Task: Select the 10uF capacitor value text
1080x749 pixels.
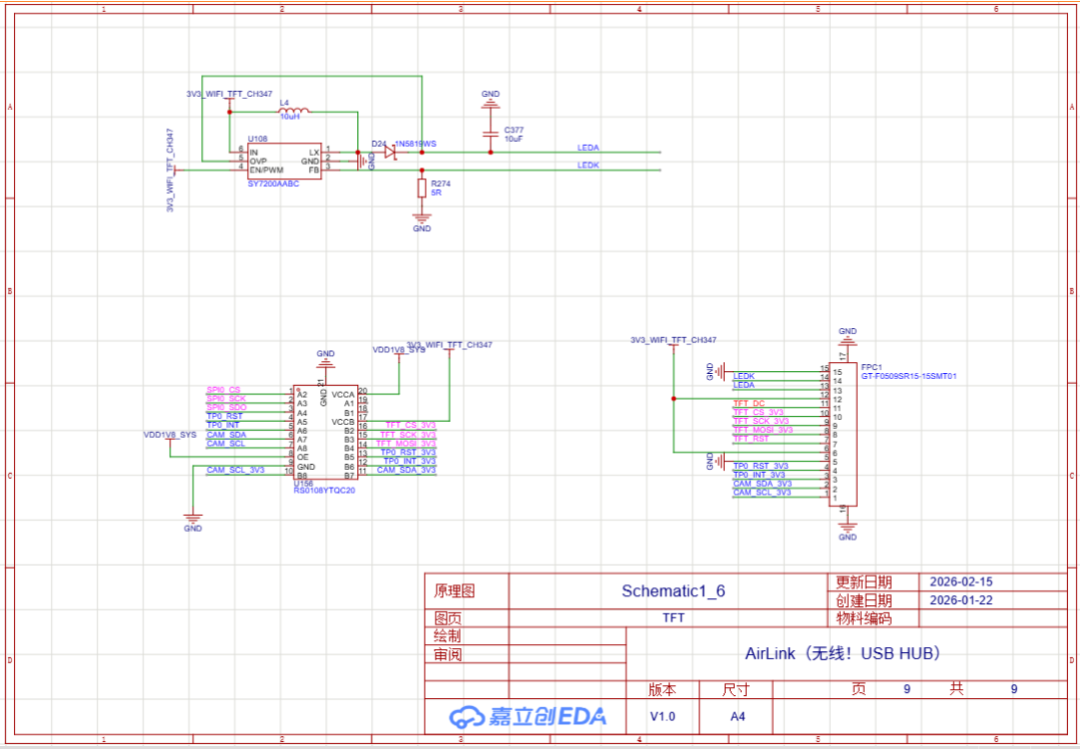Action: click(x=514, y=138)
